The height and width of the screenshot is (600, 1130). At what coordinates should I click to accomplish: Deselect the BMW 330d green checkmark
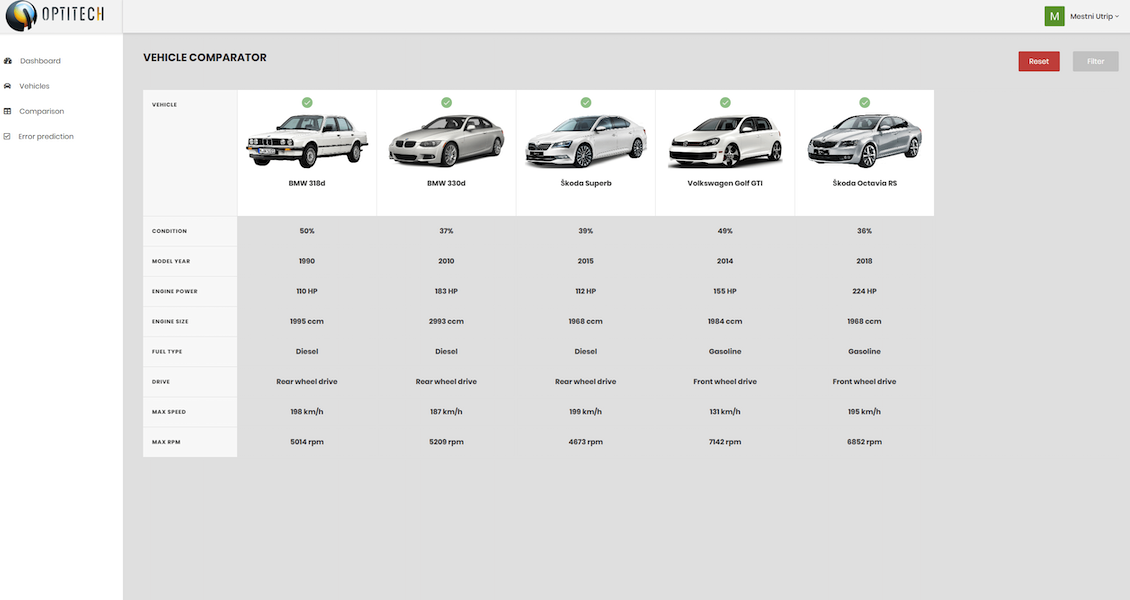click(x=446, y=102)
